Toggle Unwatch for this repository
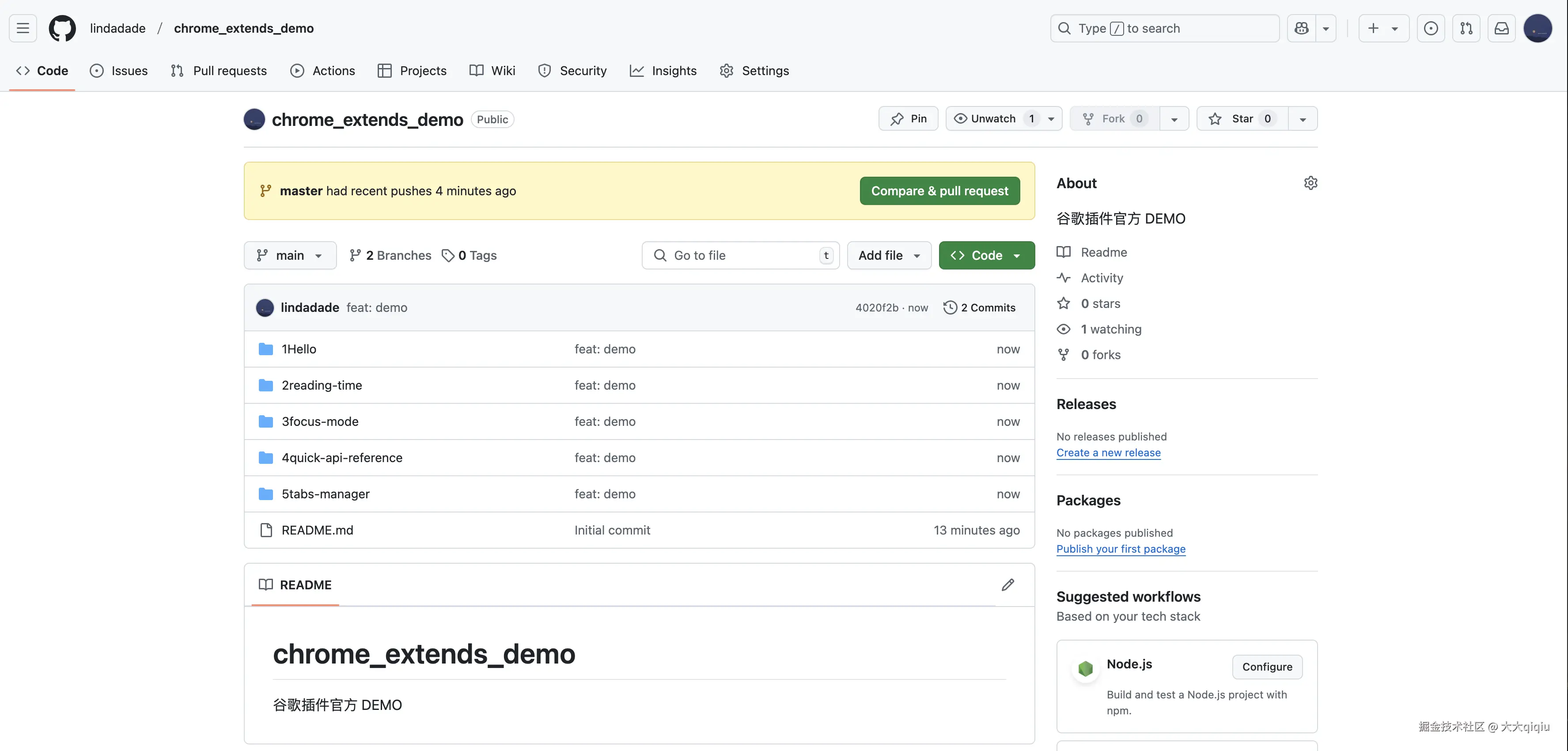Image resolution: width=1568 pixels, height=751 pixels. tap(993, 119)
